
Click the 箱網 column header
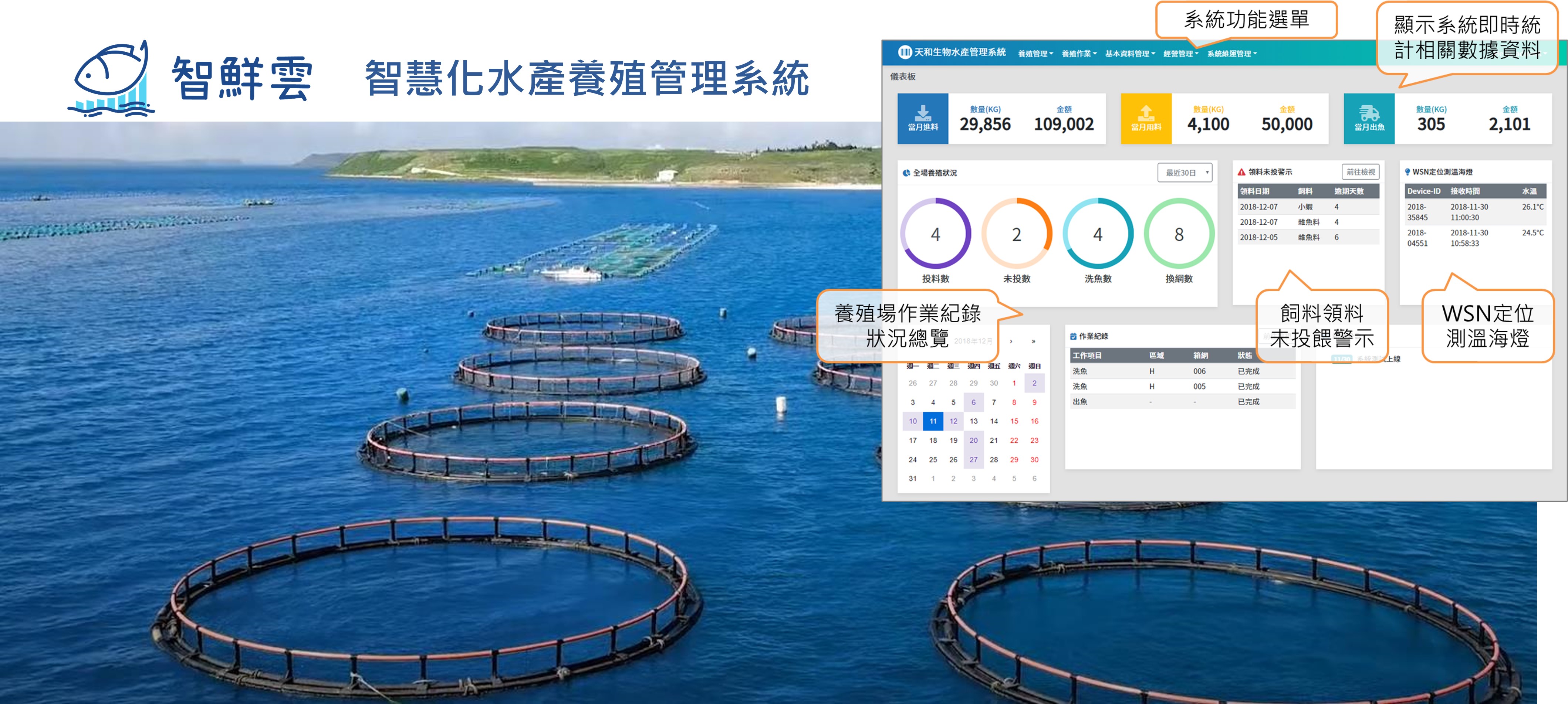(x=1200, y=356)
